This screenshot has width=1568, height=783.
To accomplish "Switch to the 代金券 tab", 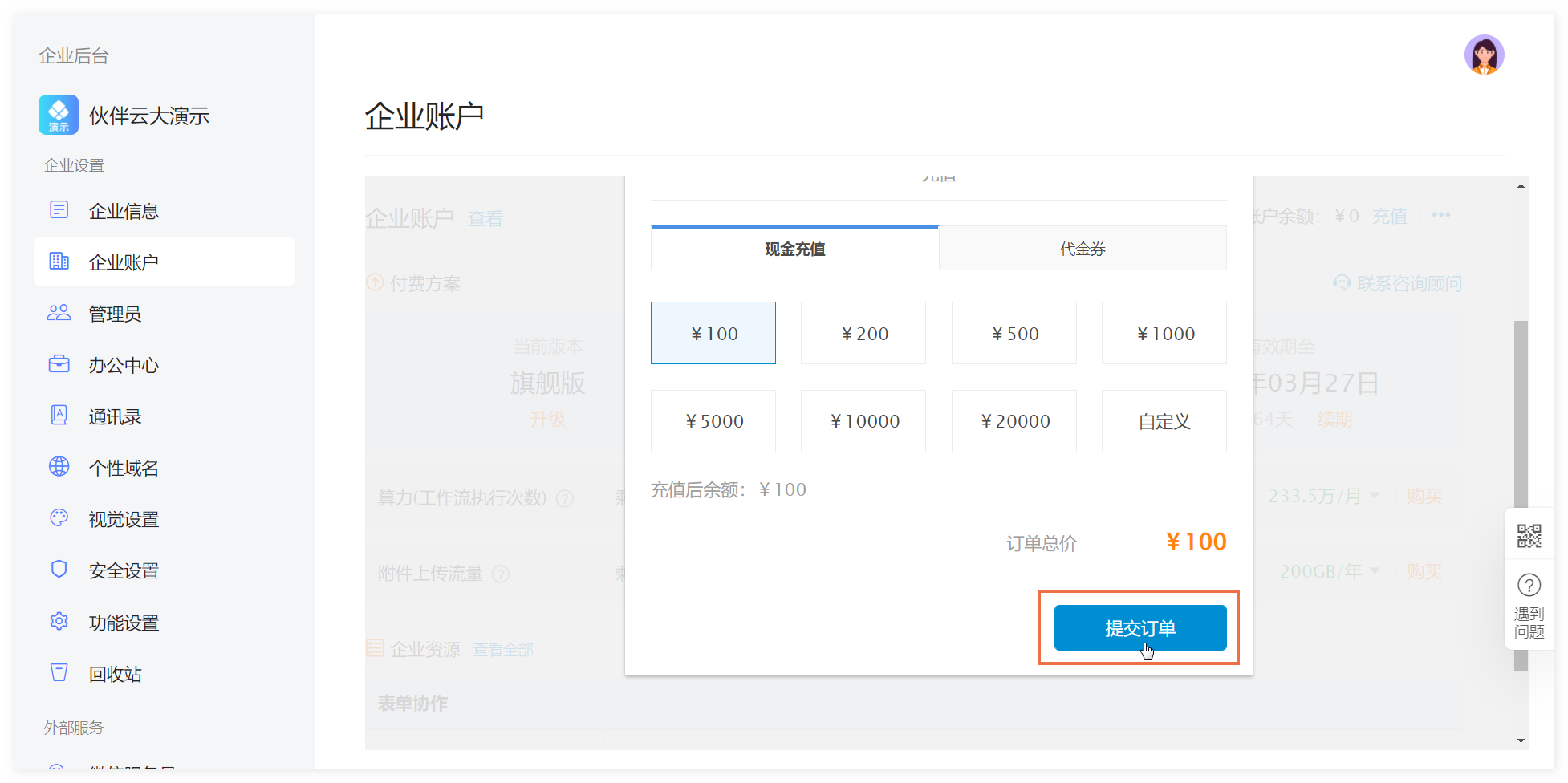I will tap(1083, 249).
